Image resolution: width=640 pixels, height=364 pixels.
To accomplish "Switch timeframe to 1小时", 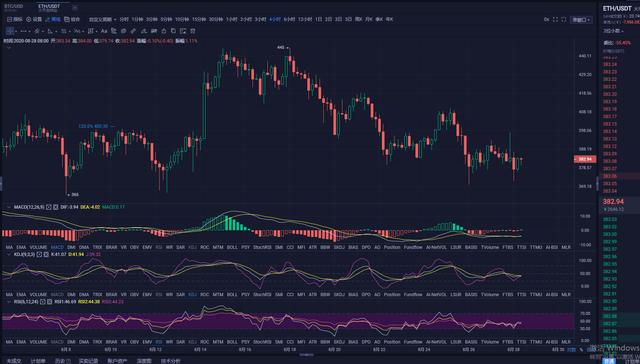I will pyautogui.click(x=232, y=19).
